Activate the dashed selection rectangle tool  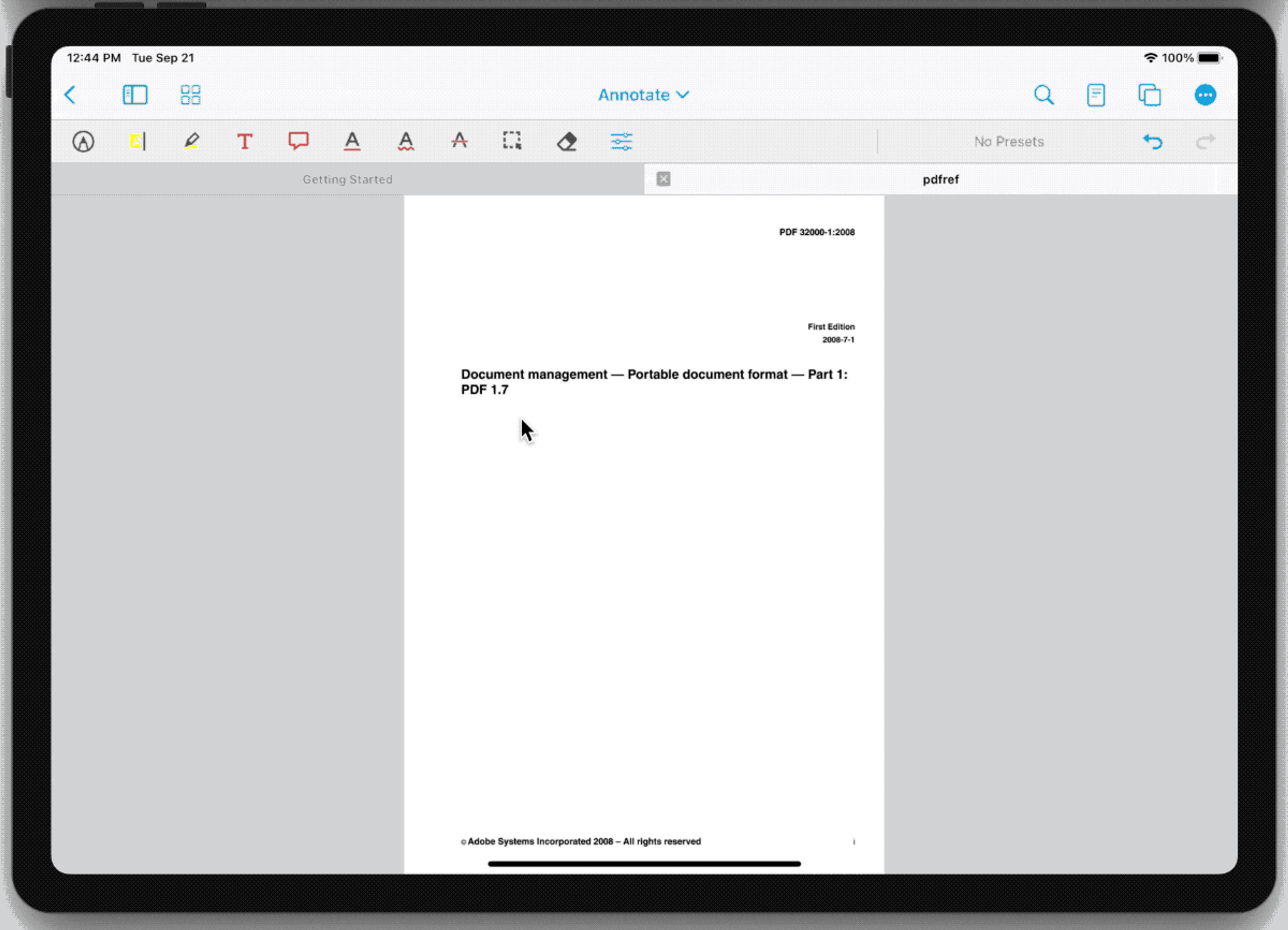(512, 141)
